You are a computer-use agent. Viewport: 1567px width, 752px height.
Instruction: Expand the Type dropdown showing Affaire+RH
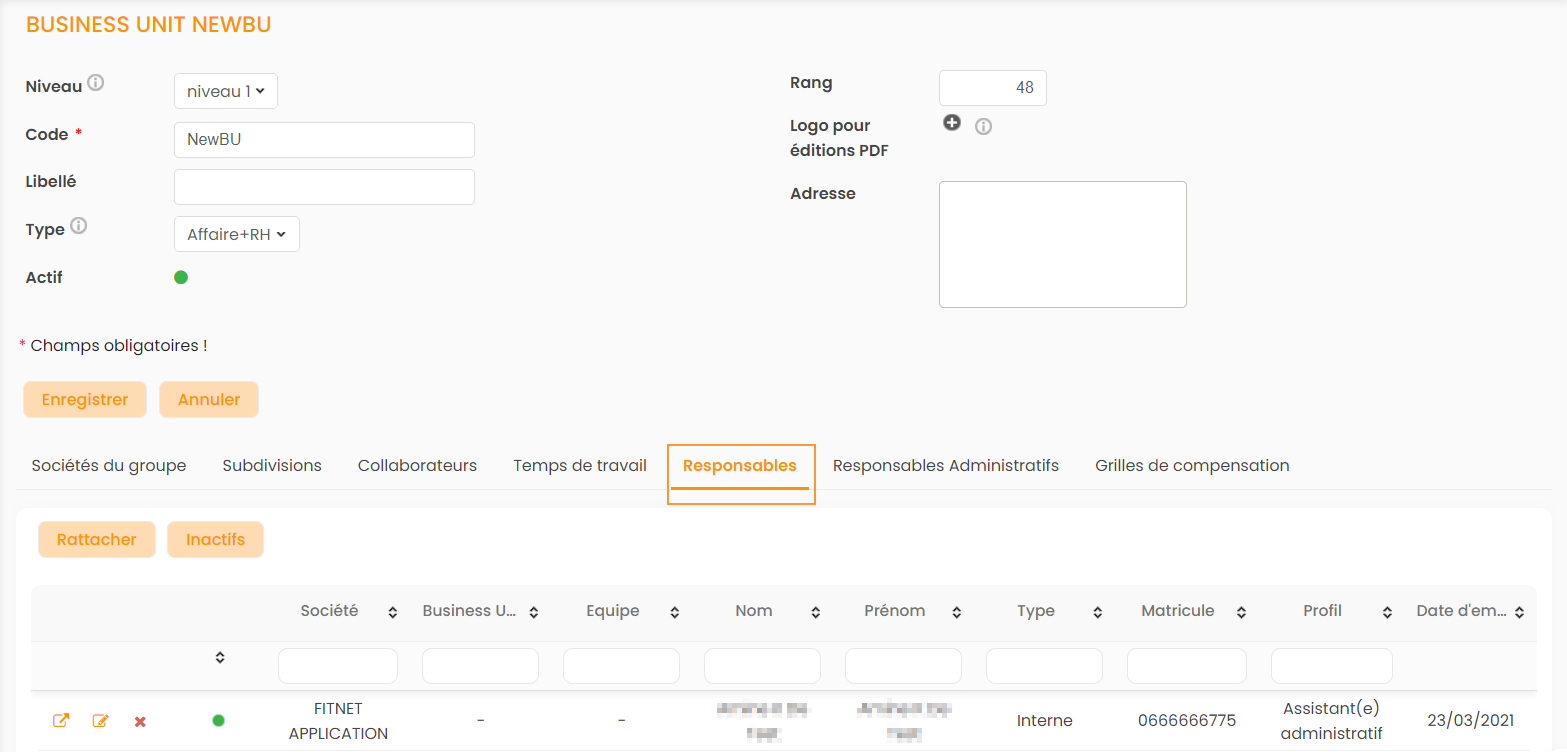coord(236,234)
